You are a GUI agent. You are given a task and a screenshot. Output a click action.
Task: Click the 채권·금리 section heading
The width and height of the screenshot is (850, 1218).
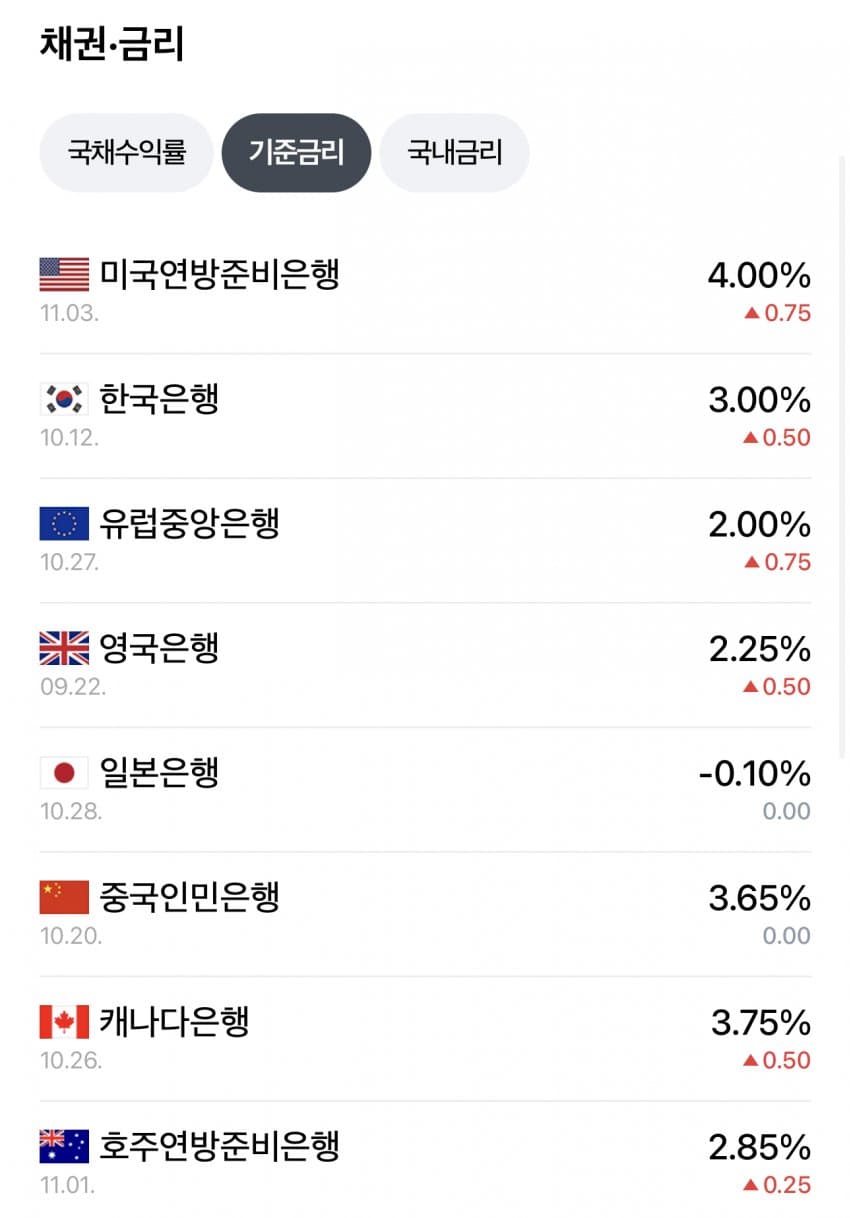click(112, 45)
